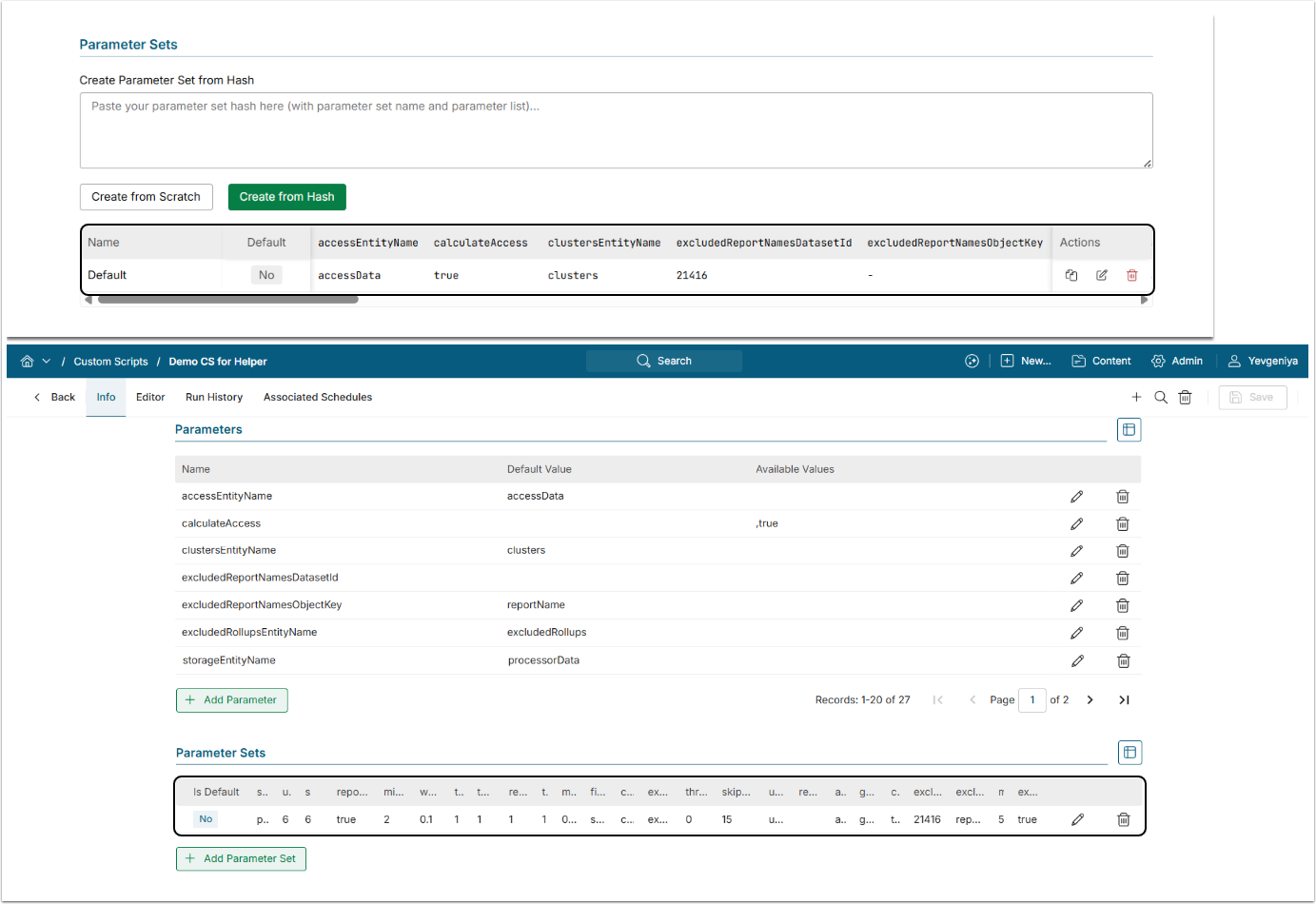Click the Create from Hash button
Screen dimensions: 1316x904
pyautogui.click(x=286, y=197)
